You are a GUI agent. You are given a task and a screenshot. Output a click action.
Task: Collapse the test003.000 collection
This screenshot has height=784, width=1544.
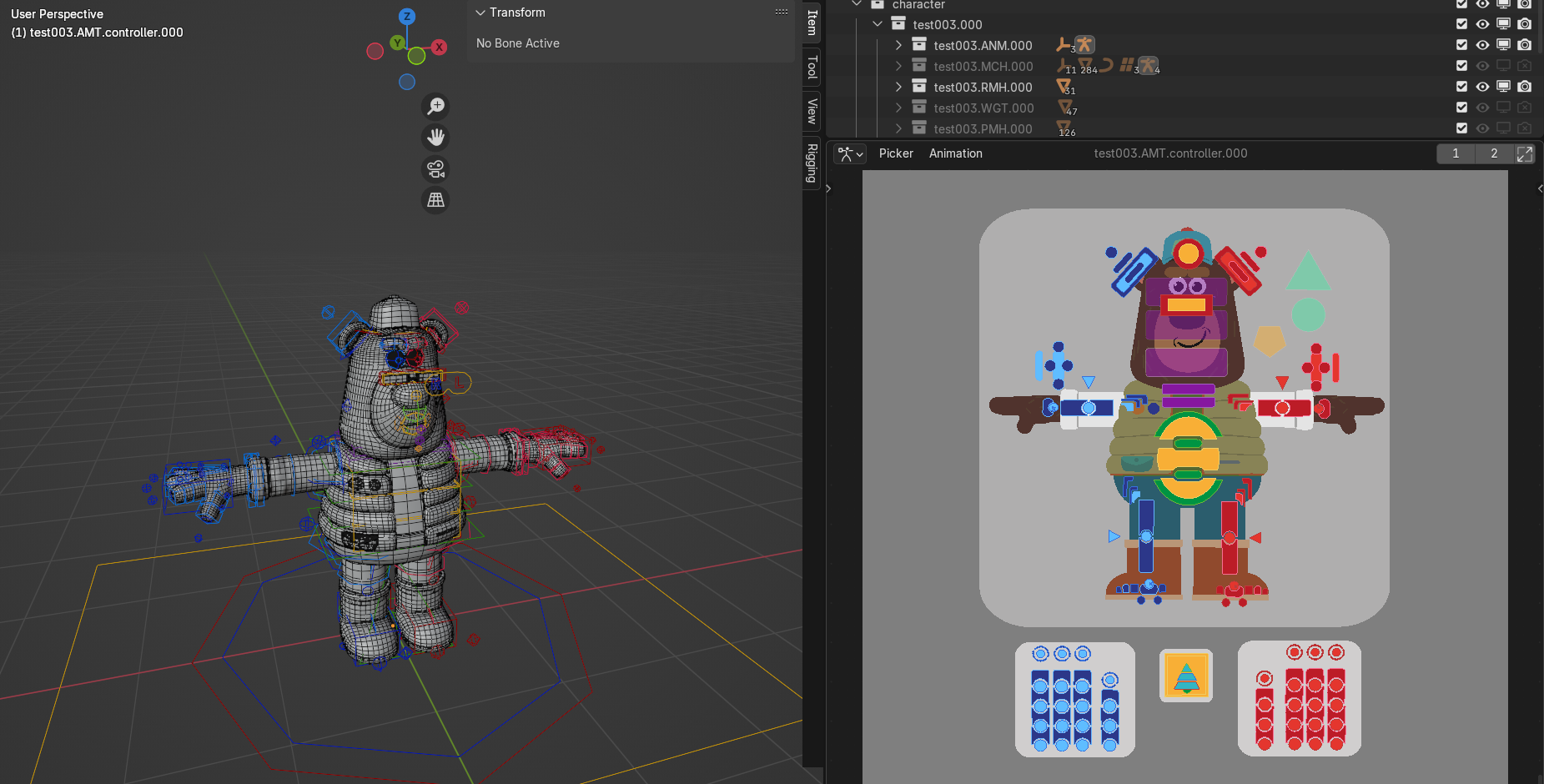click(878, 24)
